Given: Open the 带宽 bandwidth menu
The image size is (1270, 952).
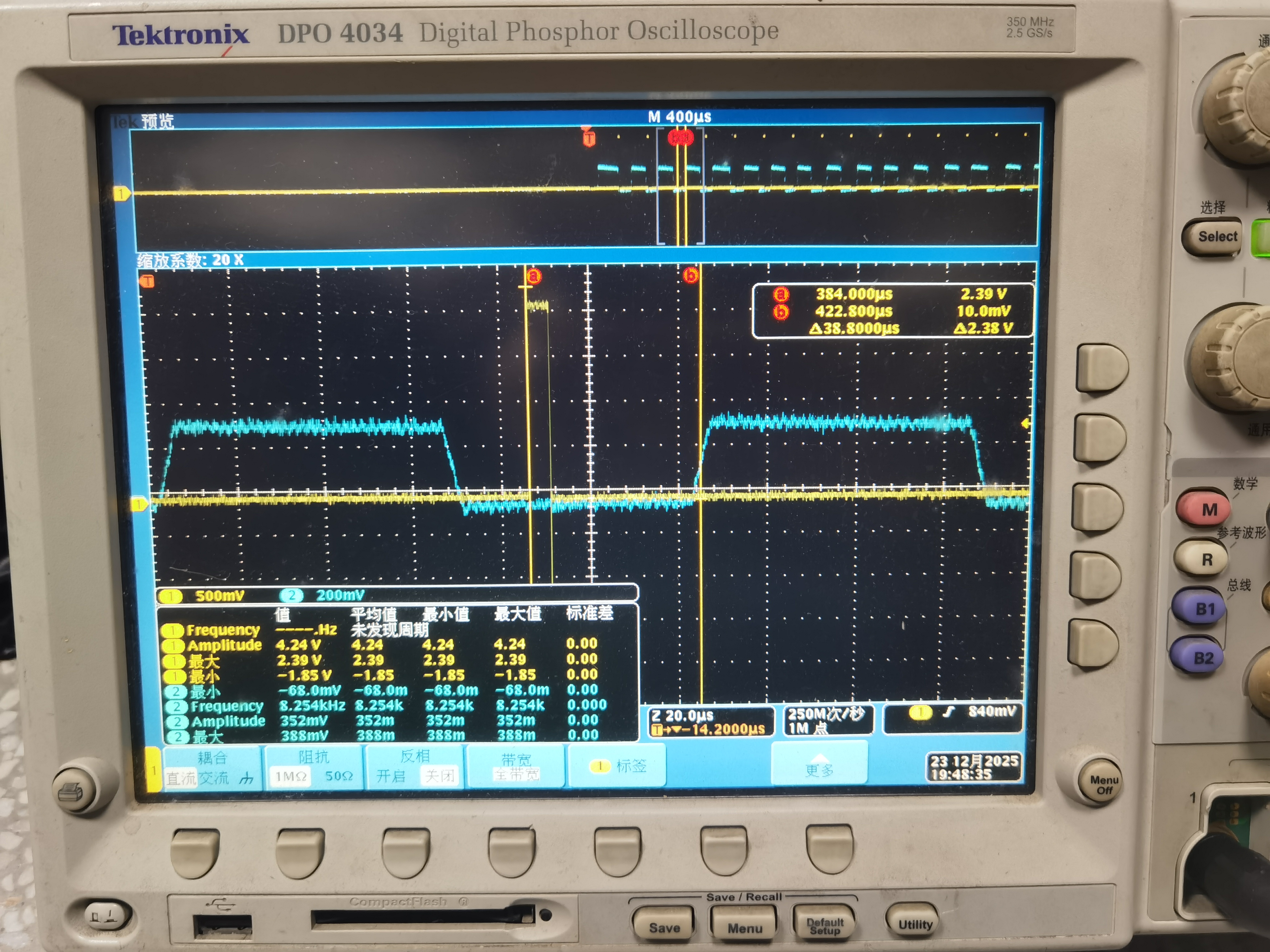Looking at the screenshot, I should 516,767.
